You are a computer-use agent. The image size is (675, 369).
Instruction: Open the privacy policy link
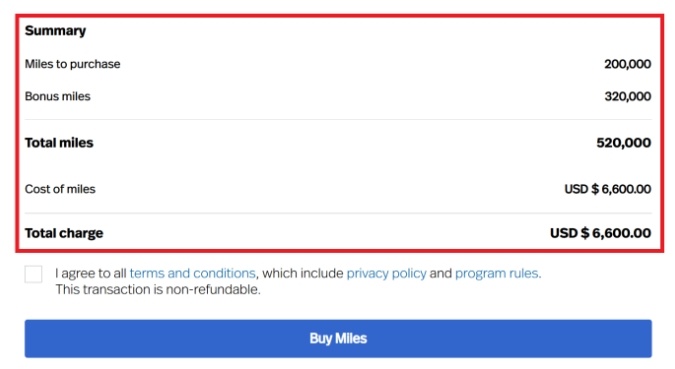(386, 273)
